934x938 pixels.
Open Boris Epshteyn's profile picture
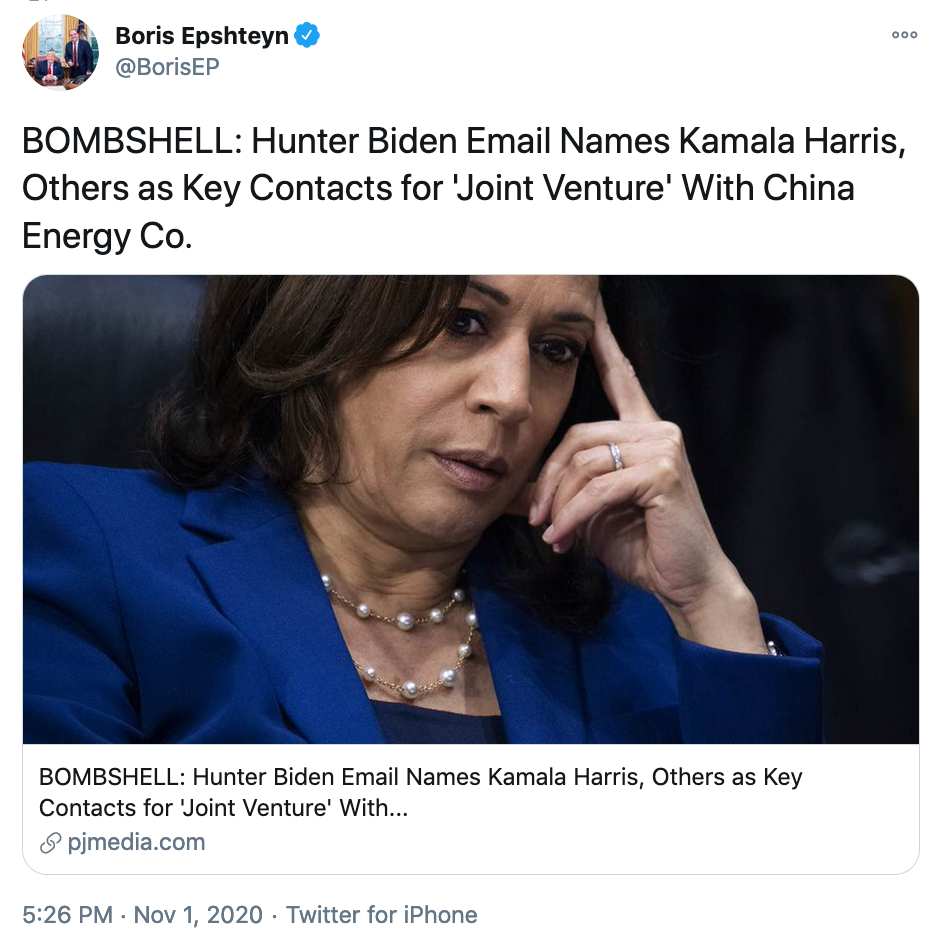(x=60, y=53)
